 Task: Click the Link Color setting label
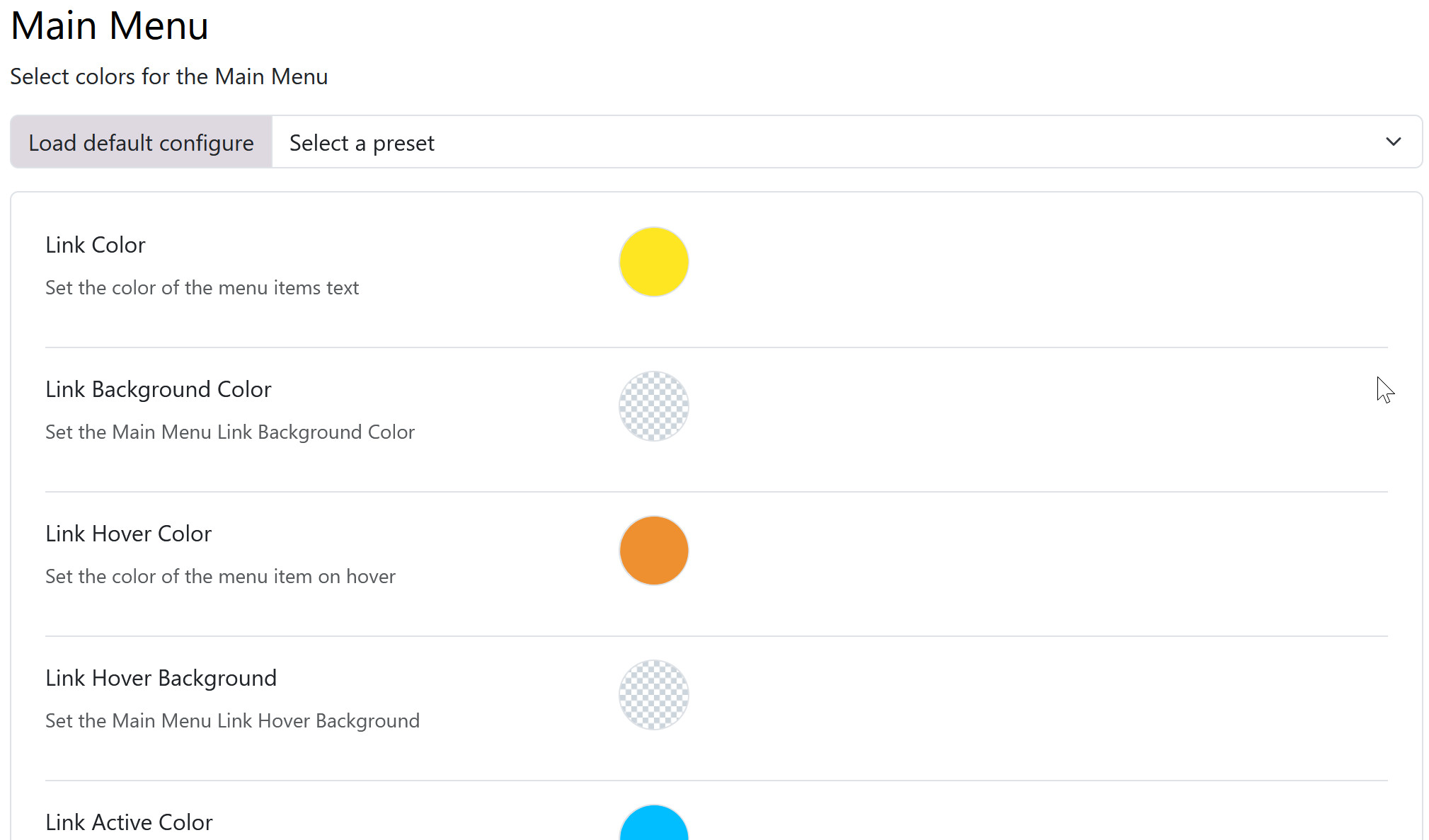coord(96,245)
